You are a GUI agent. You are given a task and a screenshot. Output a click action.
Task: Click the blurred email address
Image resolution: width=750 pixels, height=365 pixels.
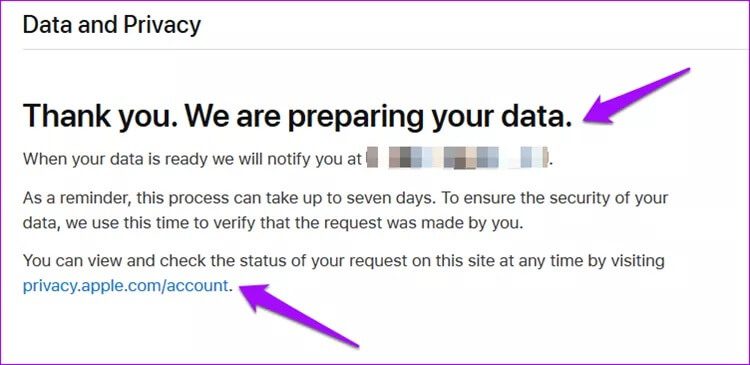click(458, 158)
